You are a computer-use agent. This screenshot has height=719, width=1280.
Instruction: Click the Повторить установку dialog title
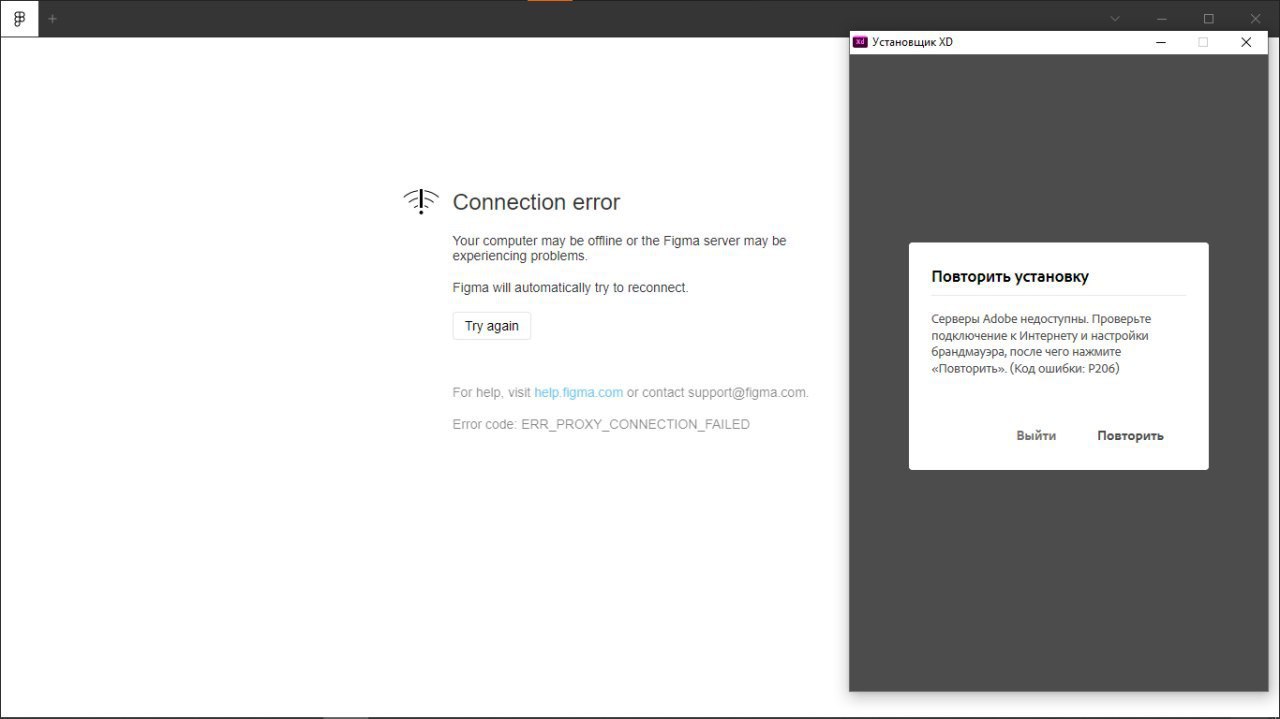pyautogui.click(x=1010, y=276)
